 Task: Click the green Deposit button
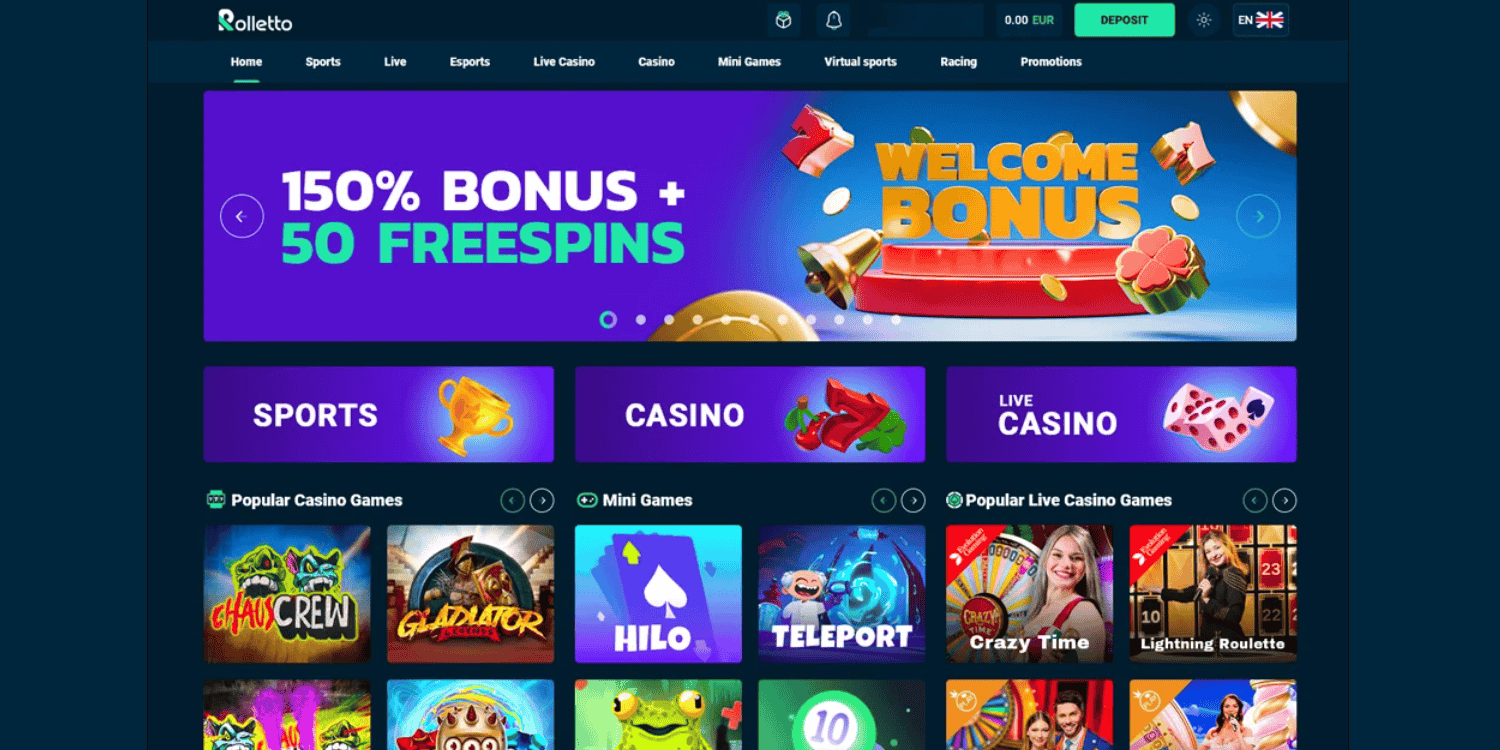(1124, 20)
